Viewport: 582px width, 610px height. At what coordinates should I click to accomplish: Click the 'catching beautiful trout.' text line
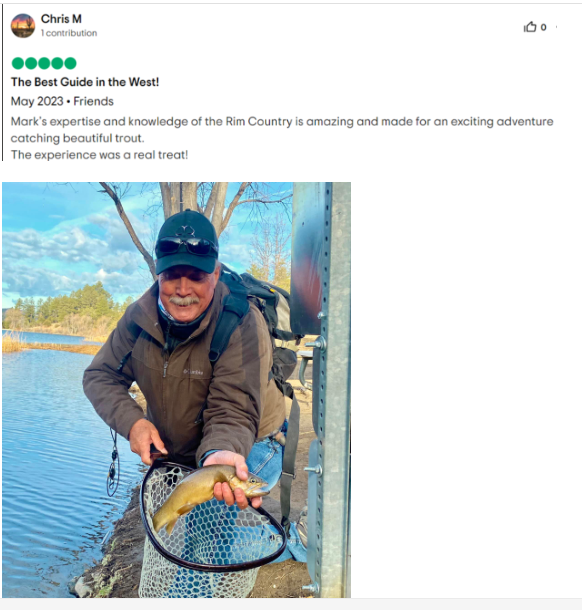(77, 138)
